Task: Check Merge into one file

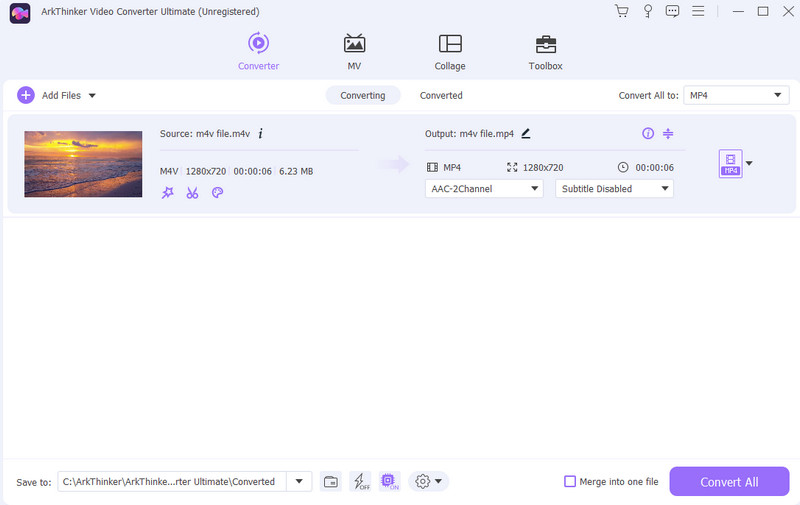Action: (x=570, y=482)
